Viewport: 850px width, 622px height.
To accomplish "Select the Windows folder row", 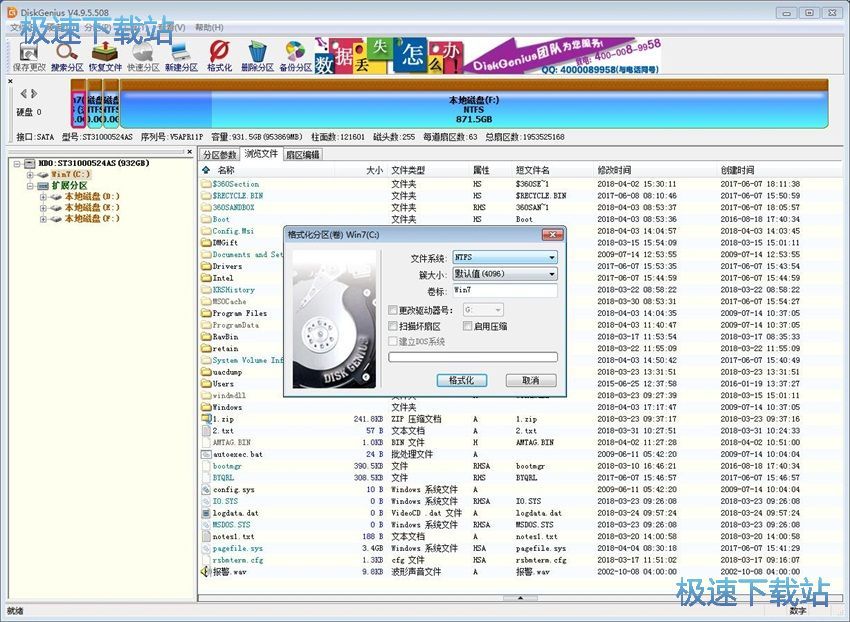I will (x=520, y=407).
